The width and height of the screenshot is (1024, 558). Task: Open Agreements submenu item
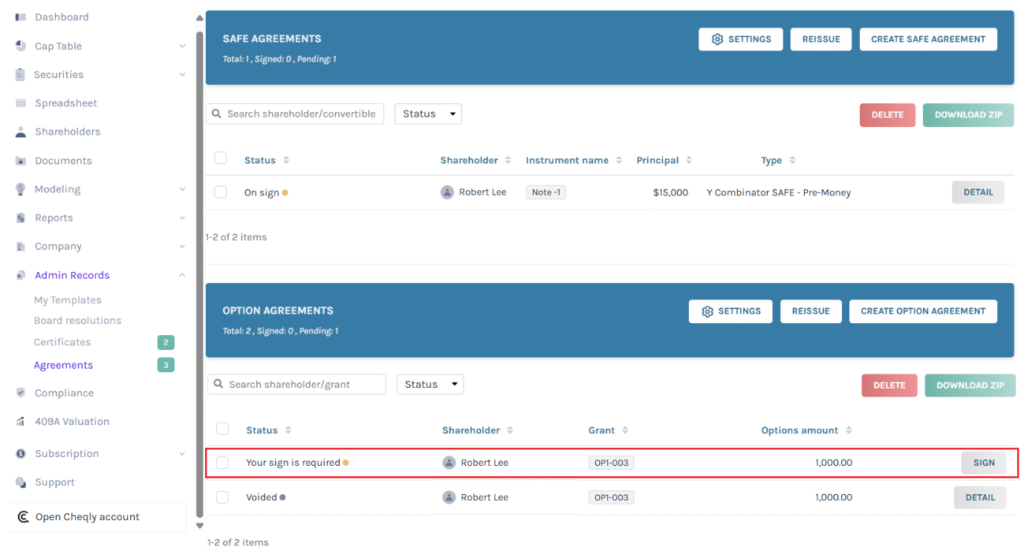[x=63, y=365]
